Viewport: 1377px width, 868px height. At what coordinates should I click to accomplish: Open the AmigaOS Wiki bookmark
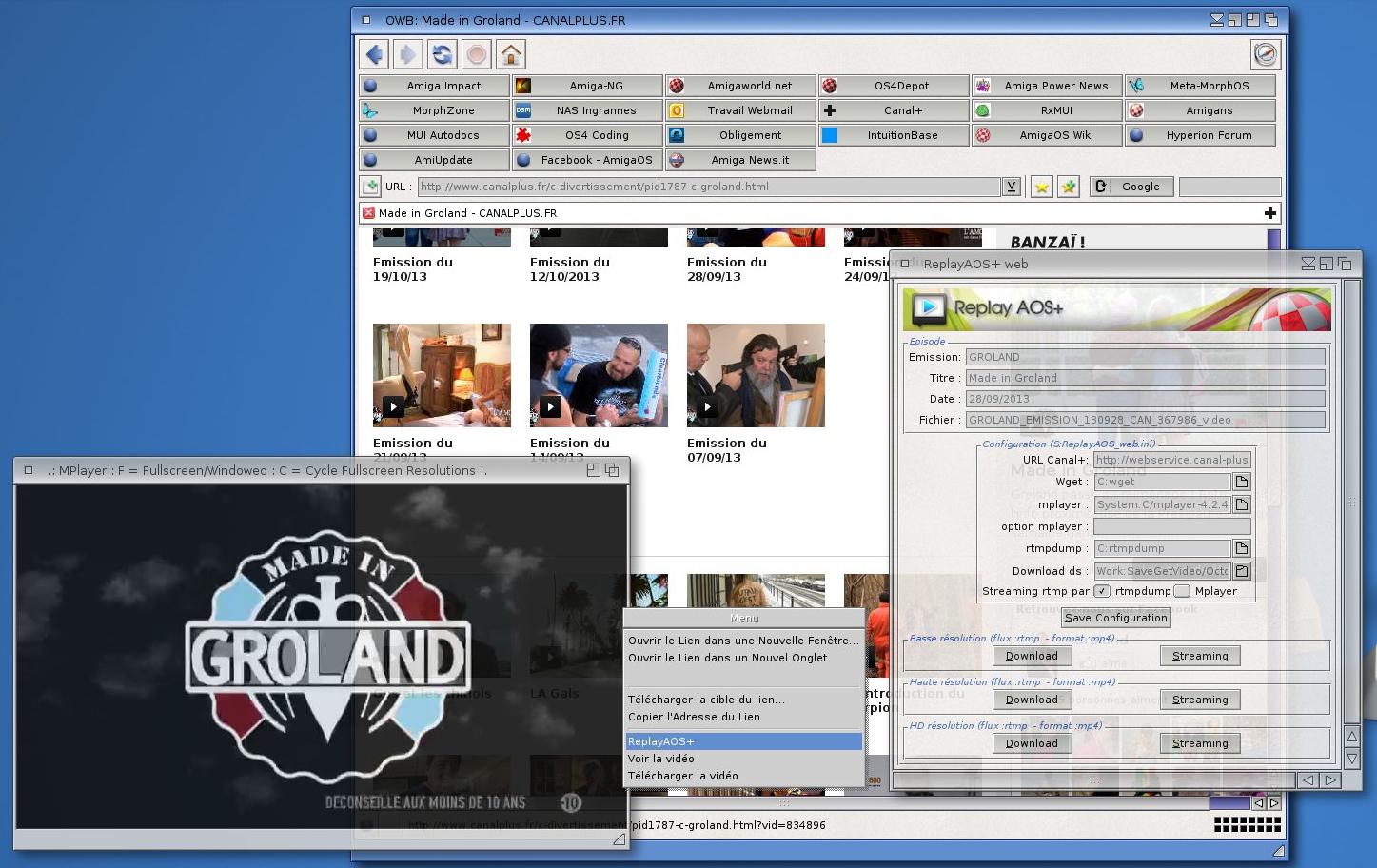point(1047,135)
